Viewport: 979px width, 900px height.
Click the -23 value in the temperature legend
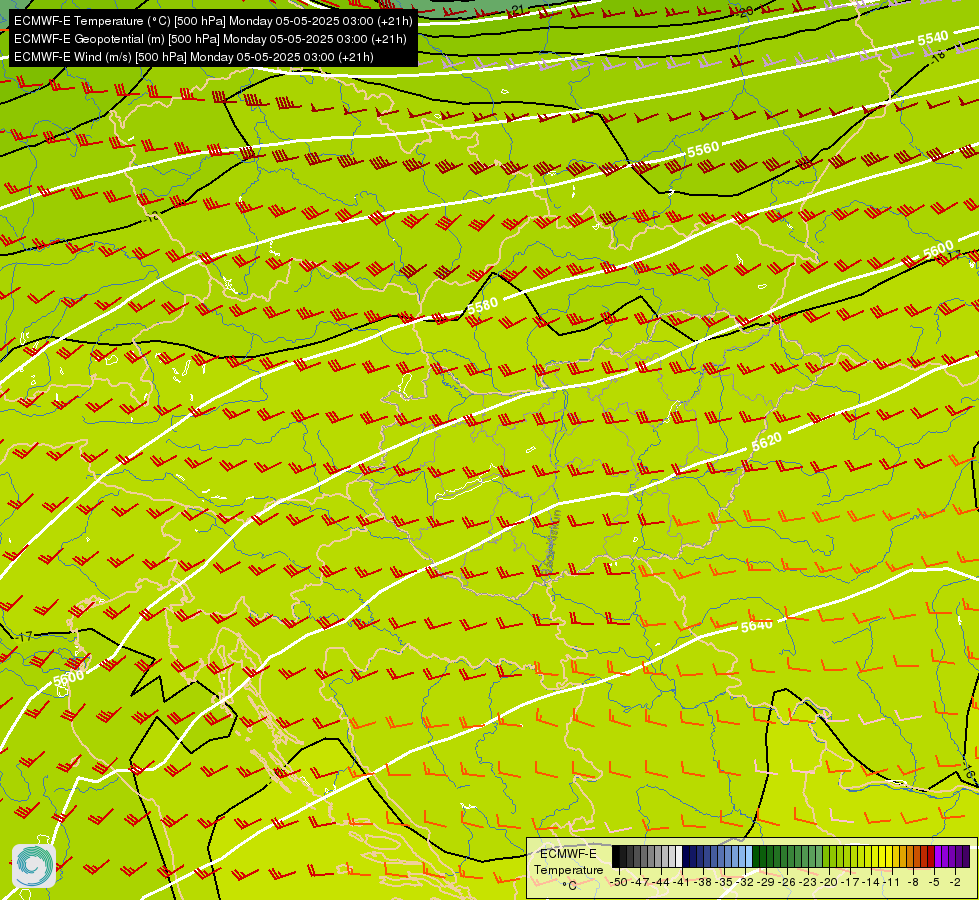(x=808, y=882)
